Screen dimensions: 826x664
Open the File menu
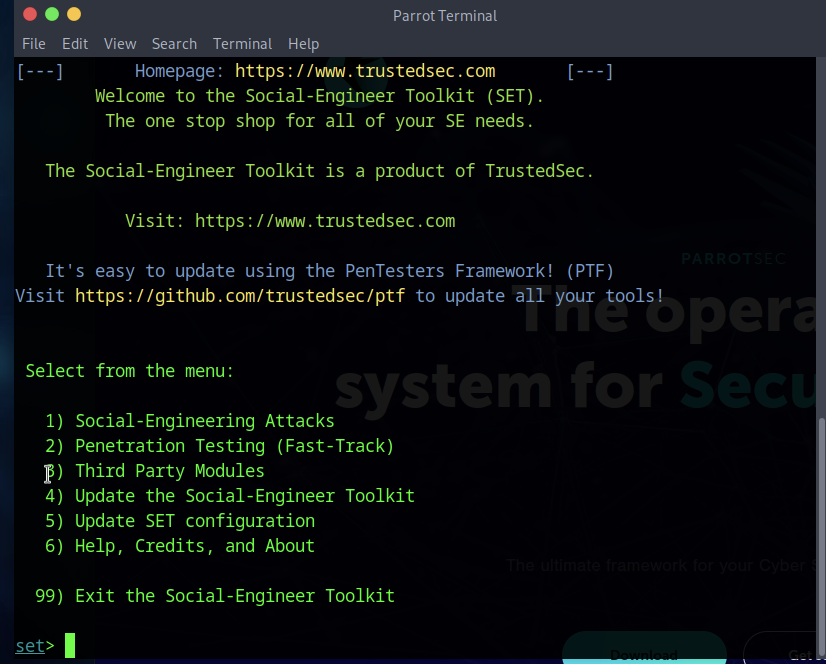33,44
